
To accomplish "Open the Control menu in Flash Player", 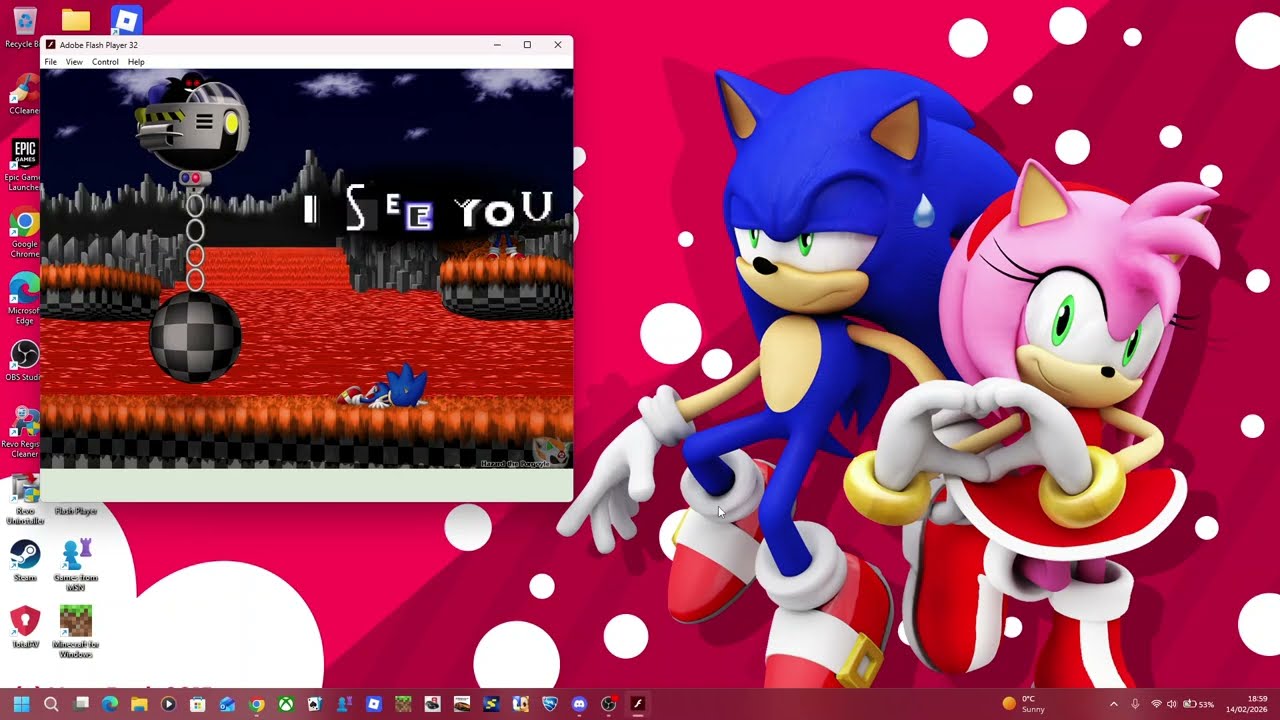I will 105,62.
